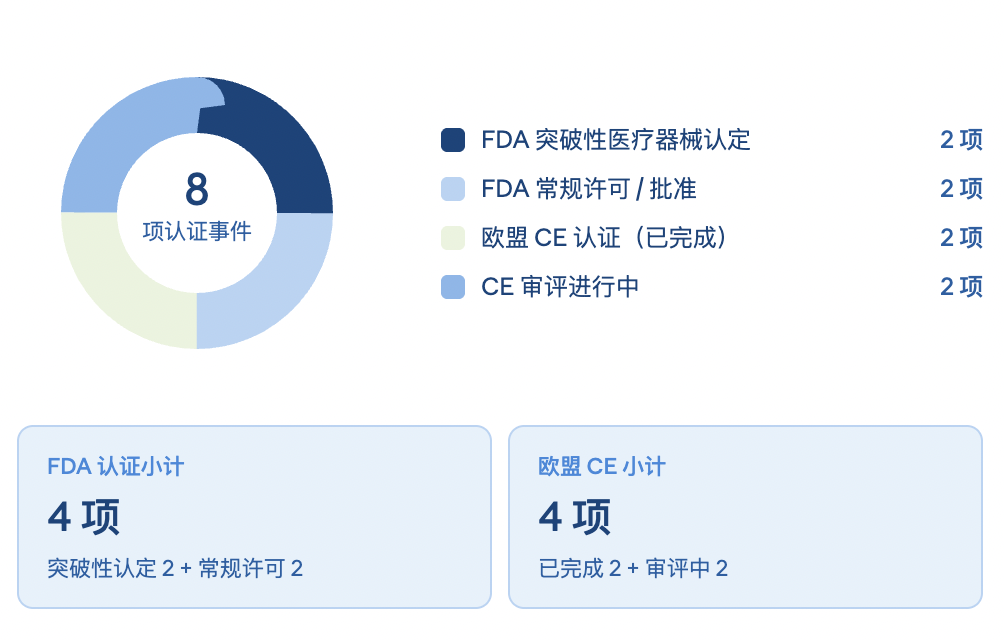
Task: Select the FDA 突破性医疗器械认定 legend label
Action: [x=615, y=140]
